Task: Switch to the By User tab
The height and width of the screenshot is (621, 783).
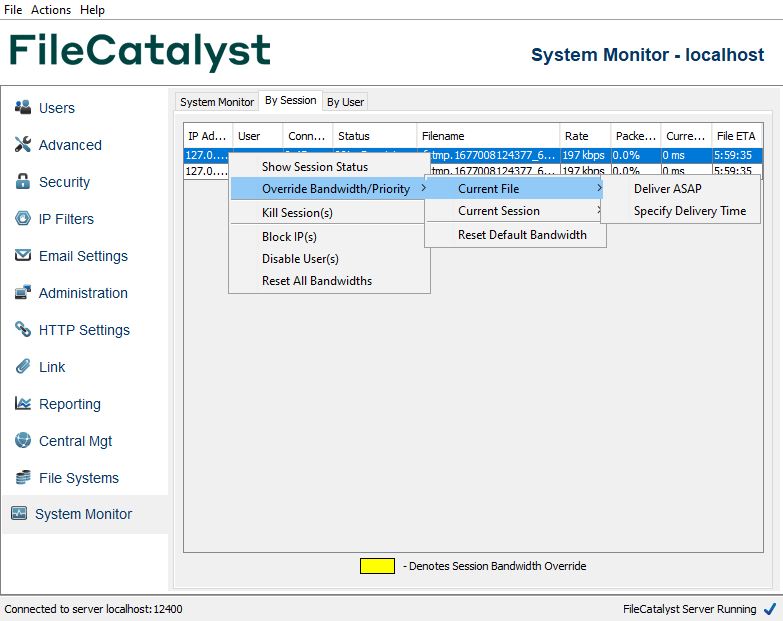Action: (x=345, y=102)
